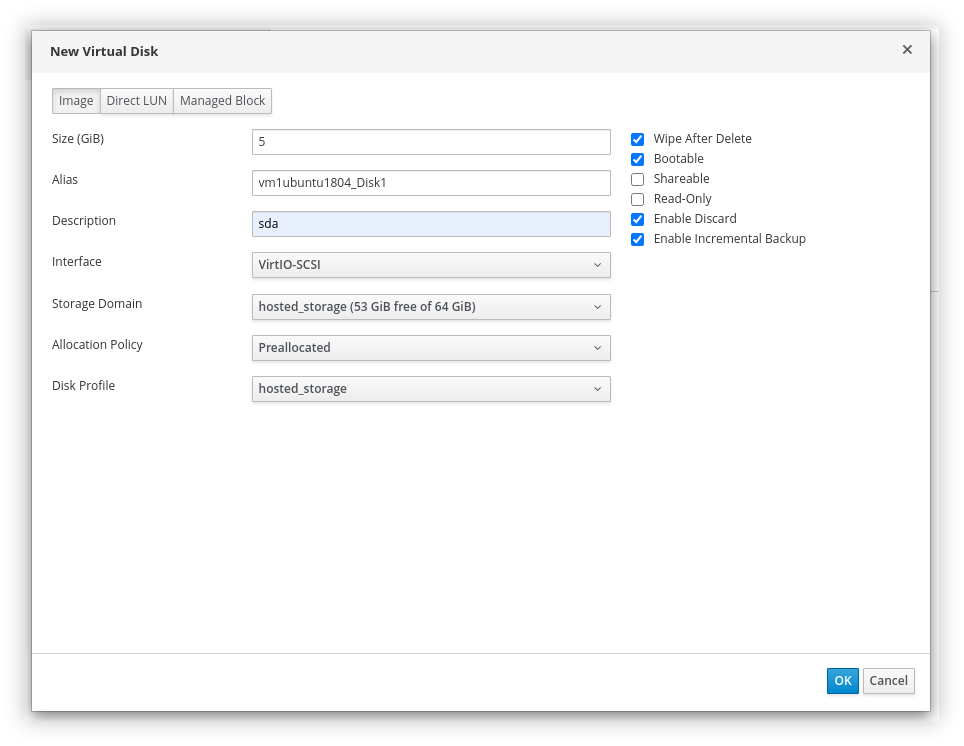
Task: Select the Image tab
Action: [x=76, y=101]
